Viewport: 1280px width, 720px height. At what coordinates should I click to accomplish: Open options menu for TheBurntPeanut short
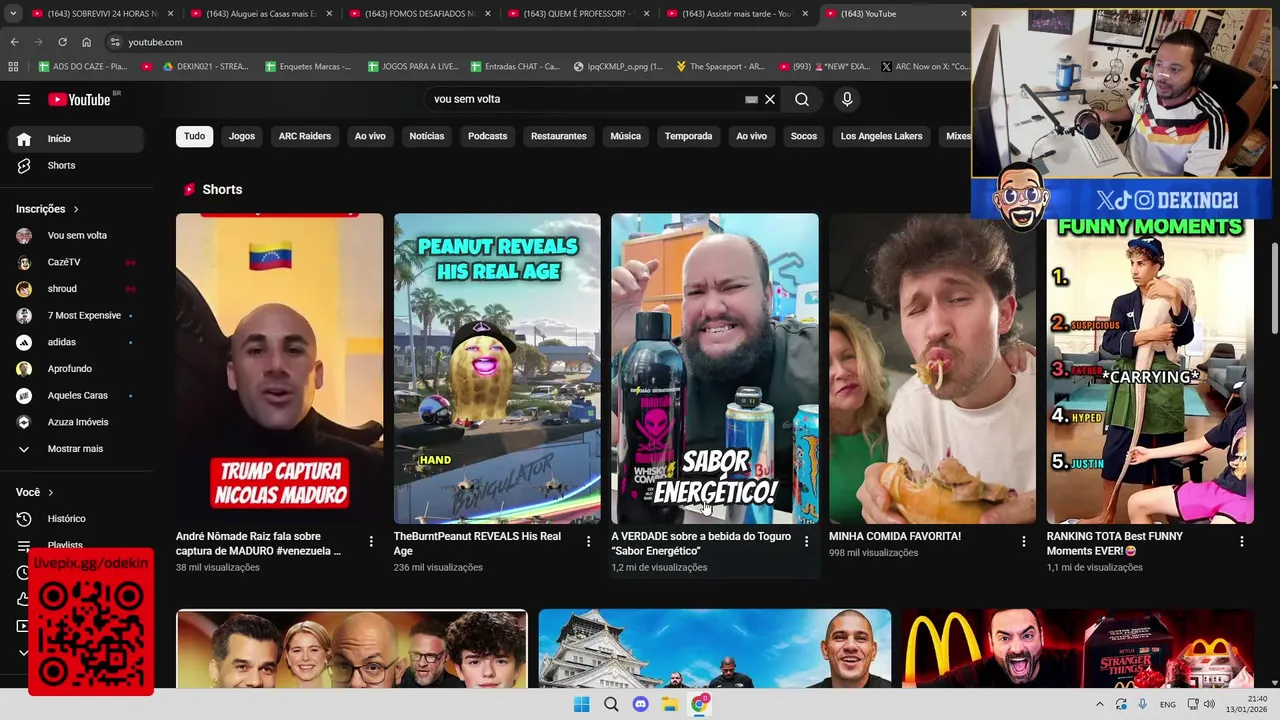tap(588, 541)
